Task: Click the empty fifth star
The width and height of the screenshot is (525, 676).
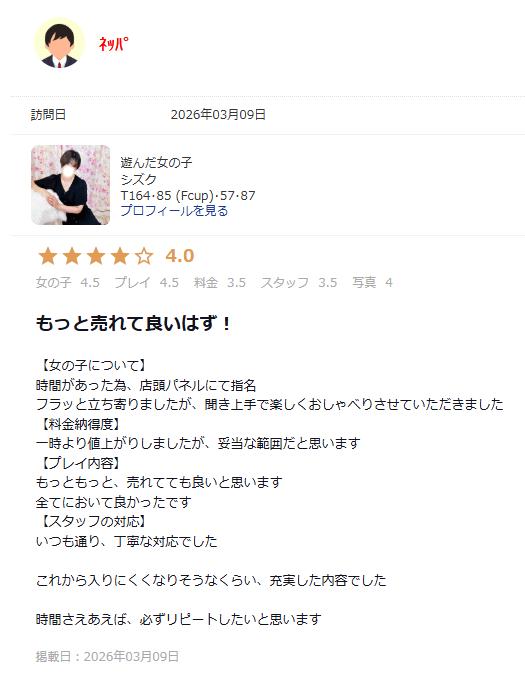Action: click(144, 256)
